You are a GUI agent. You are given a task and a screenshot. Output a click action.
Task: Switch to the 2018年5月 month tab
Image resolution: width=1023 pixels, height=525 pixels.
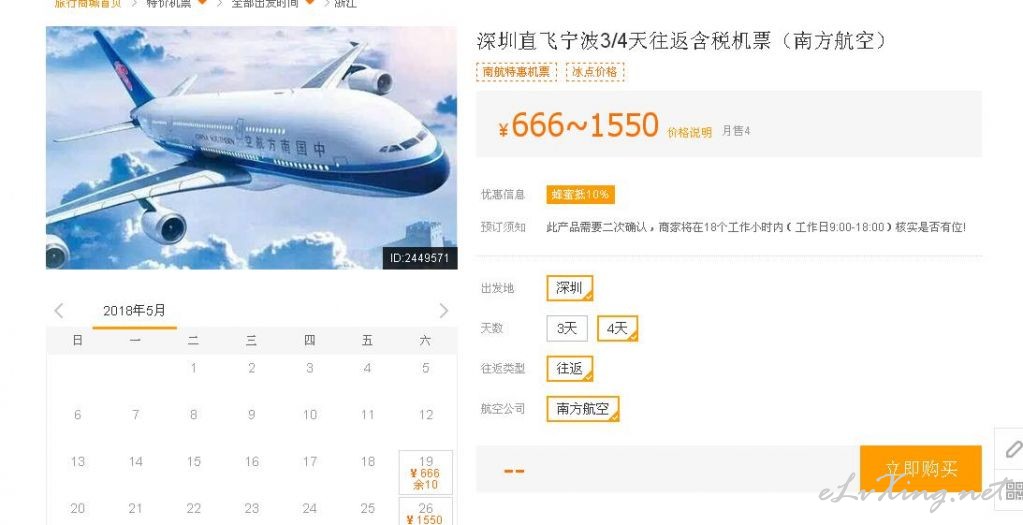click(x=134, y=312)
